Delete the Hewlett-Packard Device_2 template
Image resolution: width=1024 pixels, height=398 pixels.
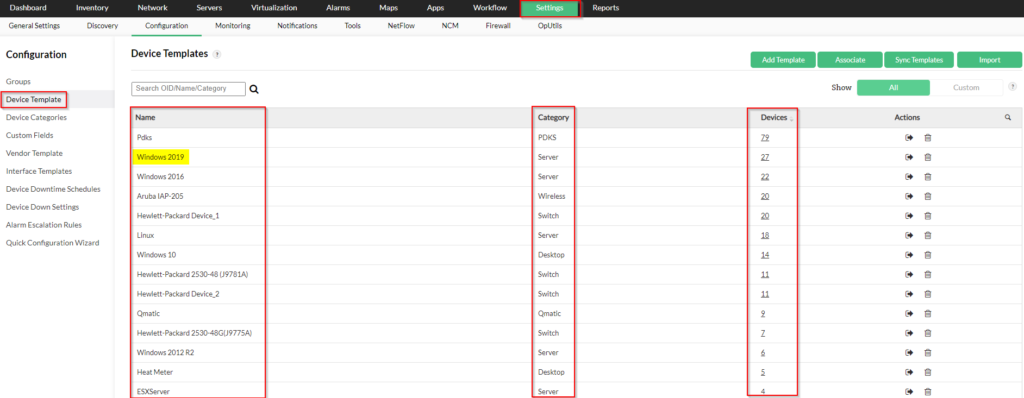click(927, 294)
